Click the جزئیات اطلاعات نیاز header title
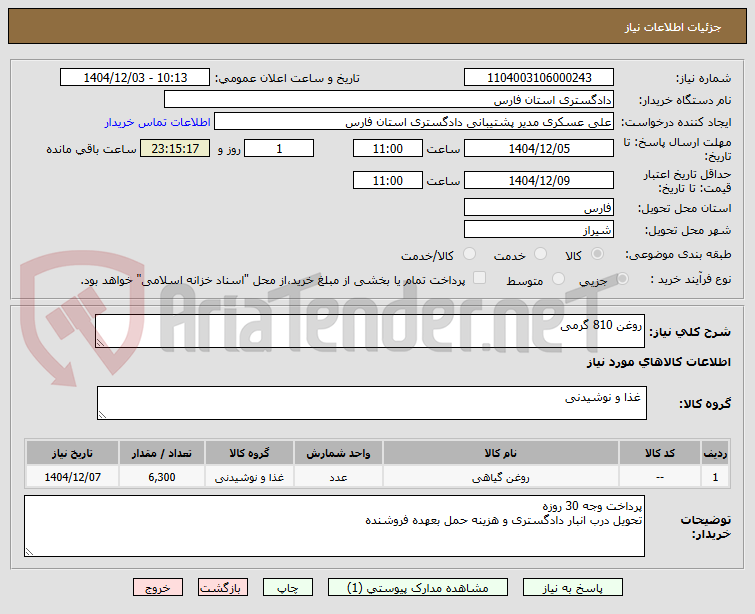This screenshot has height=614, width=755. 673,27
